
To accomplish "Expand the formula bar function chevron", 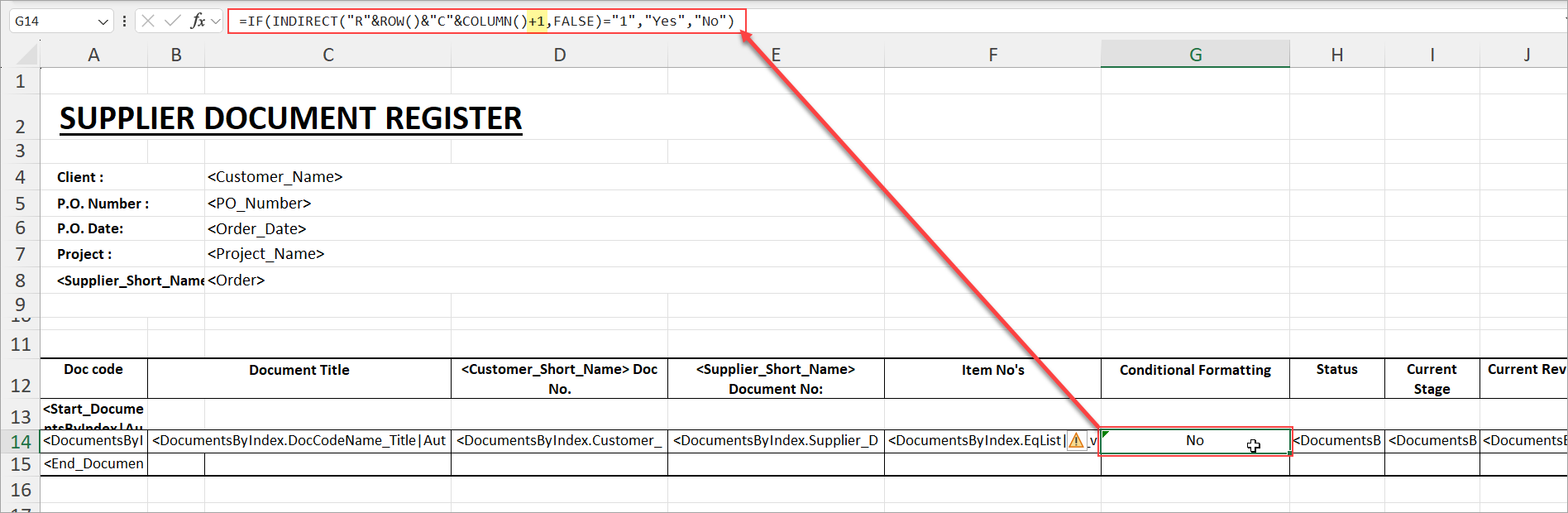I will click(x=216, y=22).
